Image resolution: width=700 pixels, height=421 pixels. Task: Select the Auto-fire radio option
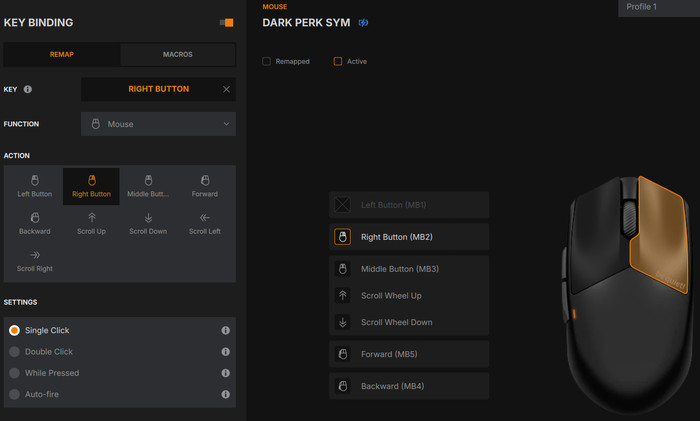[14, 394]
